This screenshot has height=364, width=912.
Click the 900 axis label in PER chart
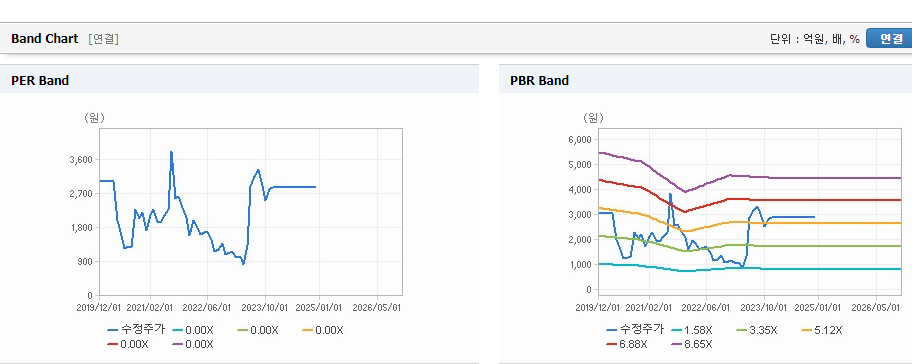tap(85, 262)
